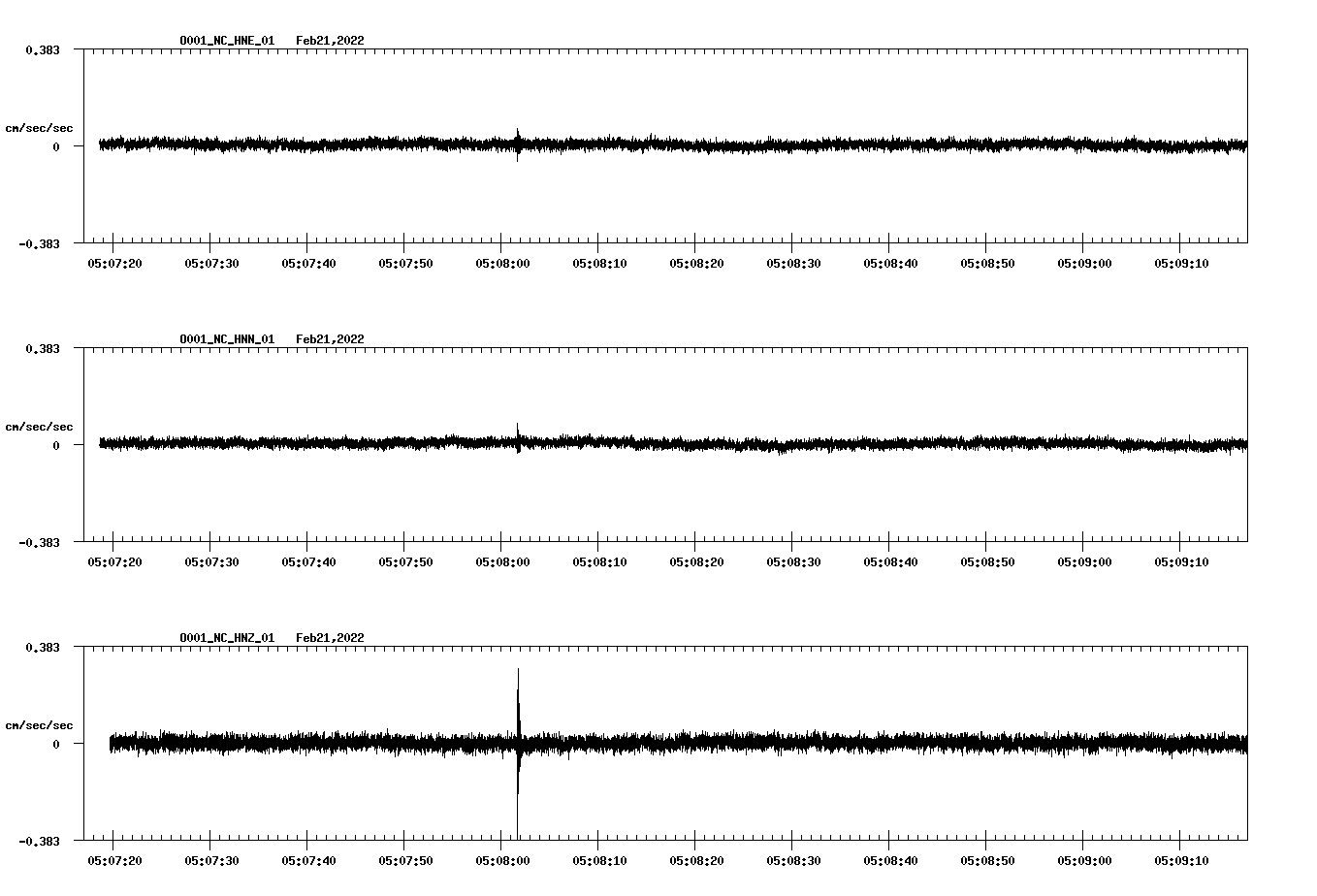The image size is (1317, 896).
Task: Click the 05:08:20 time label on HNZ chart
Action: [x=696, y=860]
